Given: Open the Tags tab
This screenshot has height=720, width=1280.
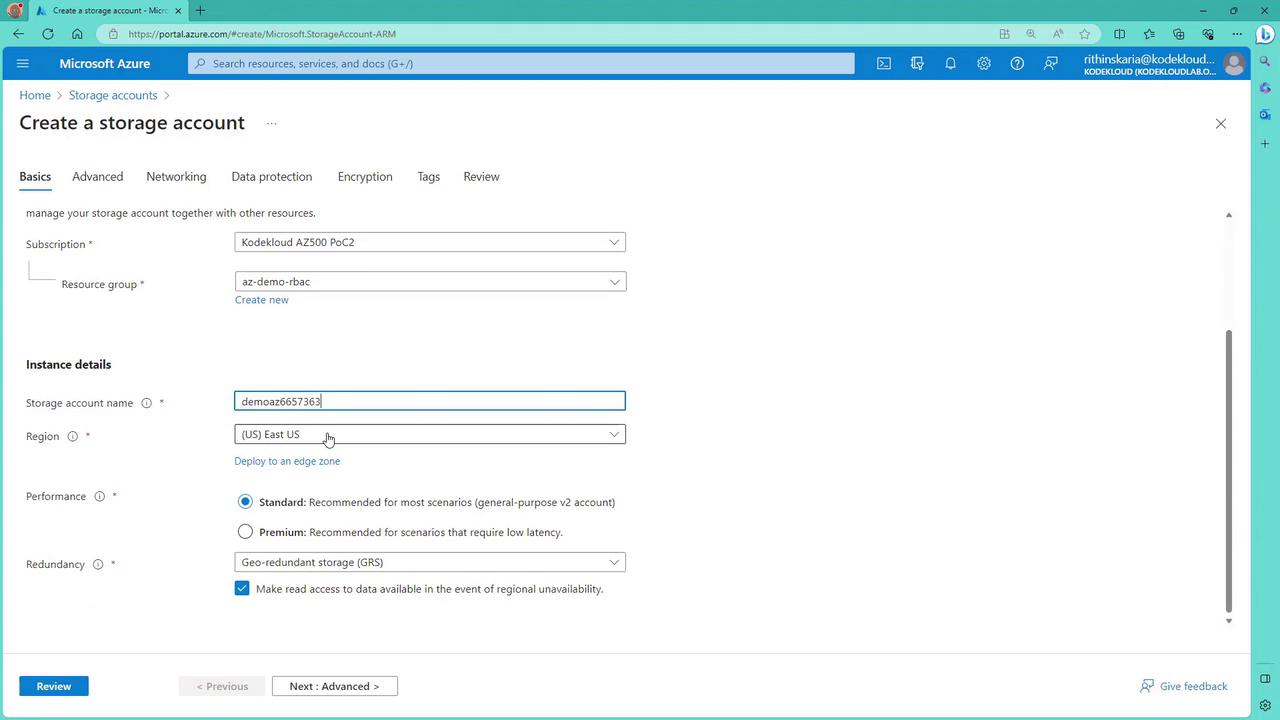Looking at the screenshot, I should coord(429,177).
